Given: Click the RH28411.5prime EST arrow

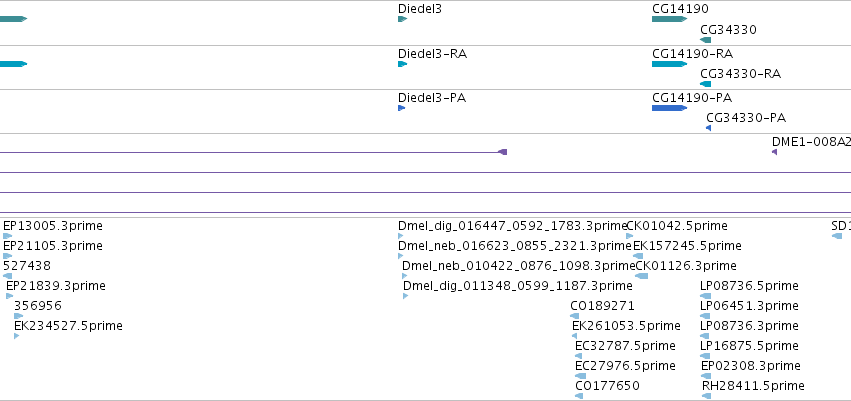Looking at the screenshot, I should click(706, 396).
